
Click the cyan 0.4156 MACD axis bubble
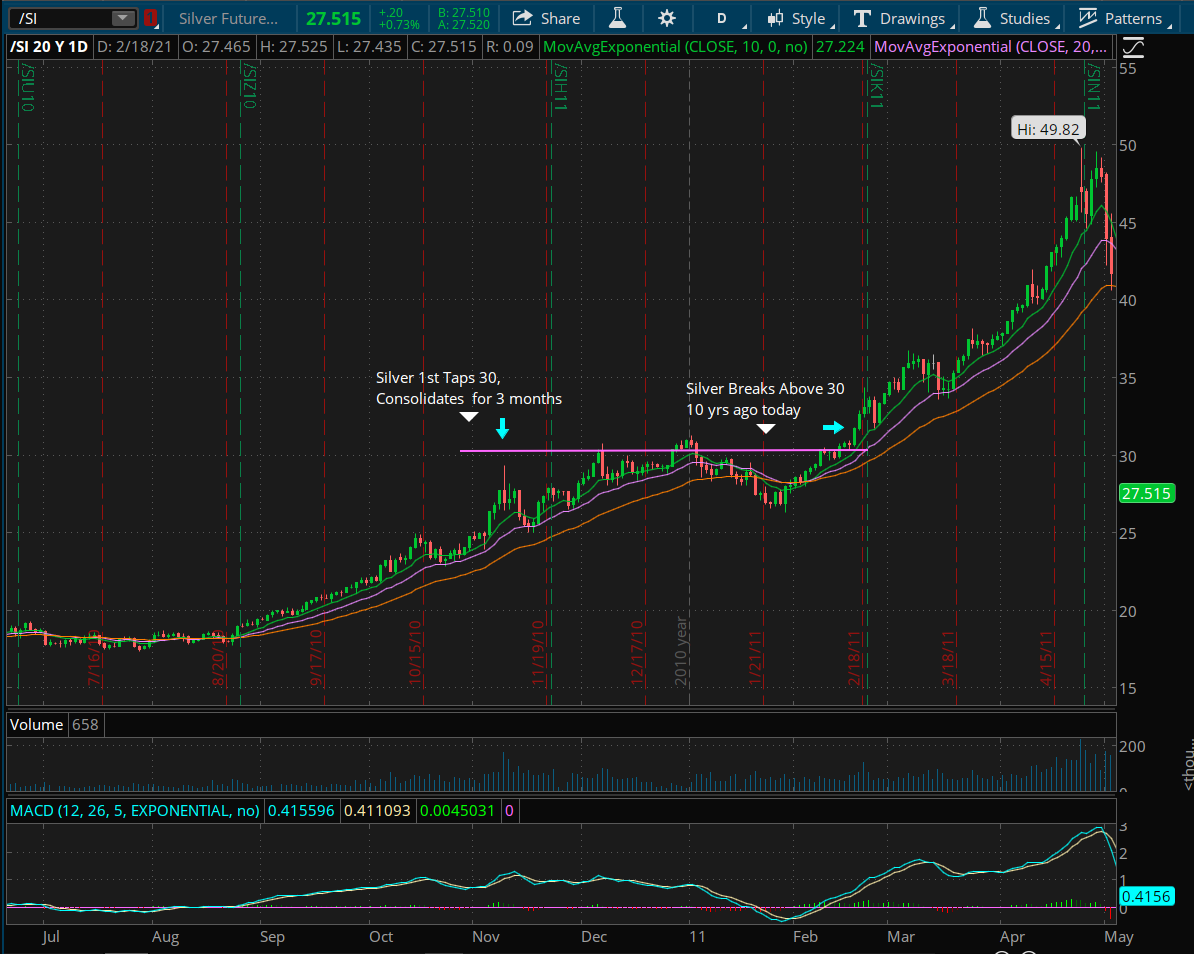[x=1145, y=896]
